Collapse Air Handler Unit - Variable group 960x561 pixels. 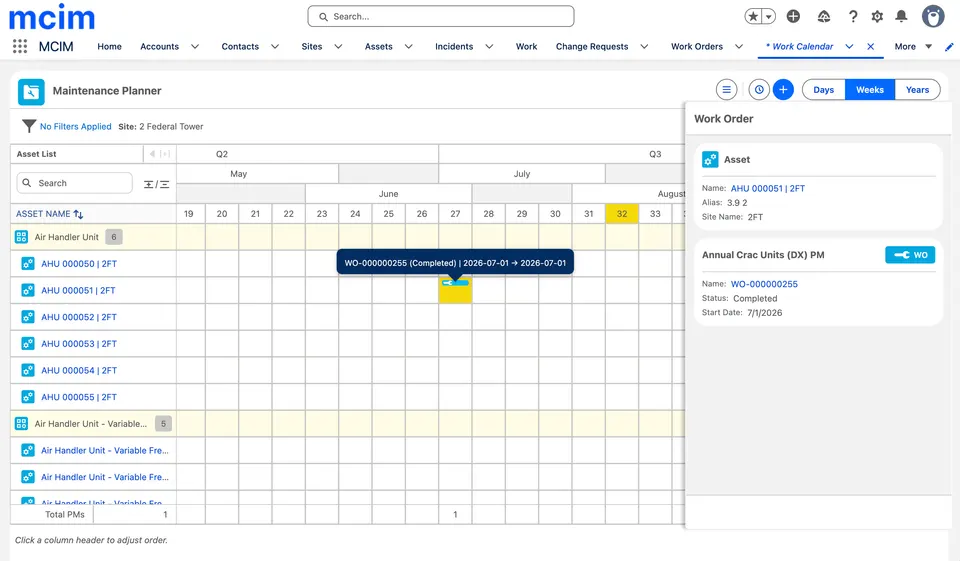coord(21,424)
